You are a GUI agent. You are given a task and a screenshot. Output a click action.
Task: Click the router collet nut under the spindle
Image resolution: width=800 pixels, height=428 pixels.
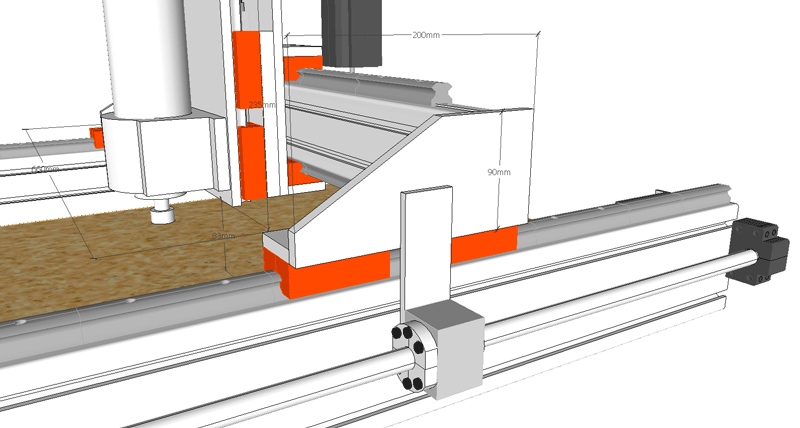click(161, 211)
